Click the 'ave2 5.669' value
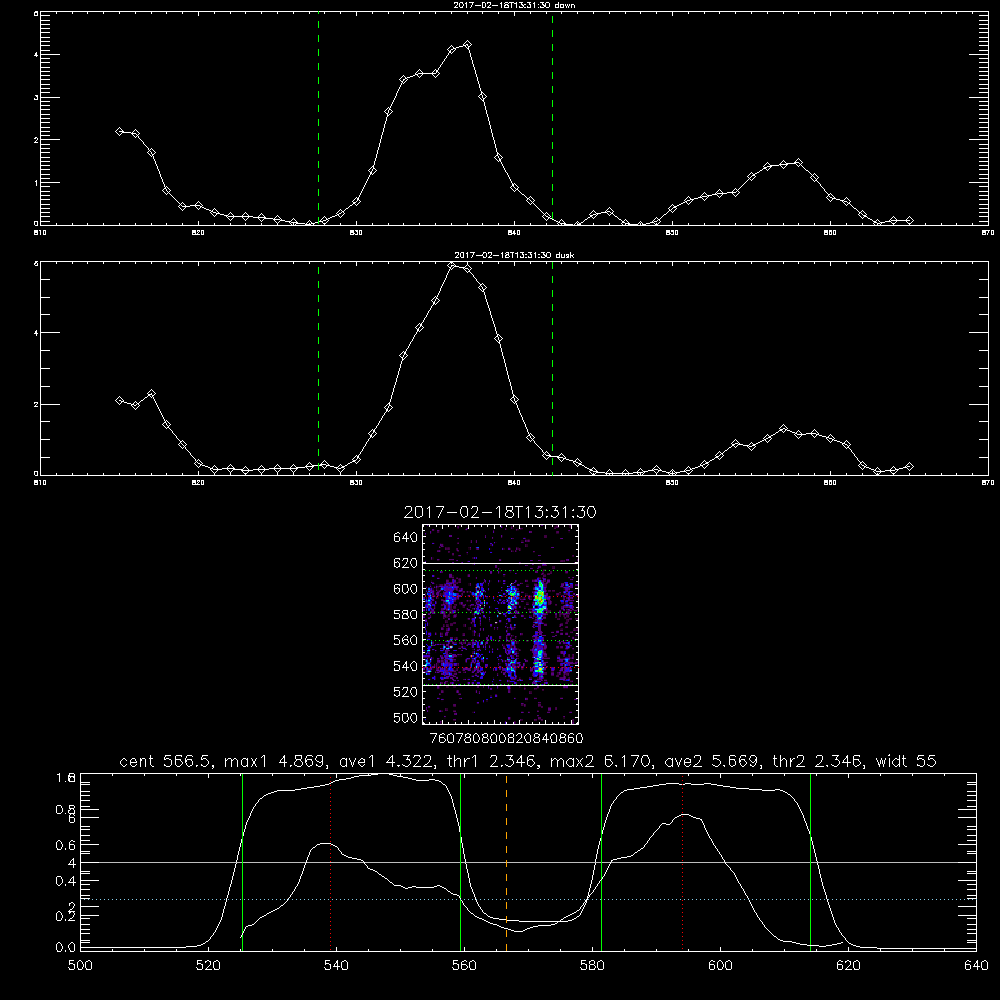 (x=712, y=761)
